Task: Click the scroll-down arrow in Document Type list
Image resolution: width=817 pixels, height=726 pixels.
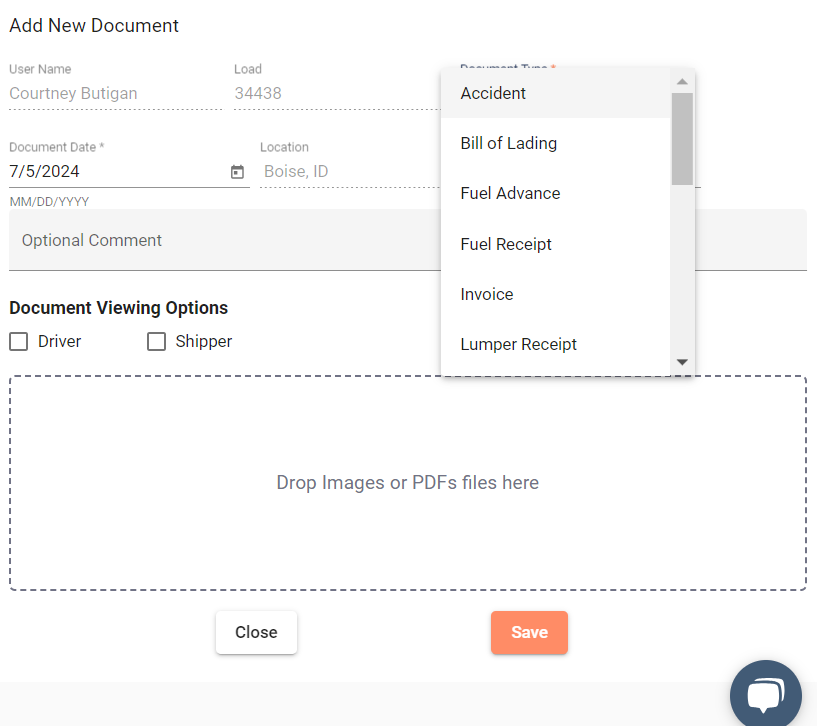Action: pyautogui.click(x=682, y=362)
